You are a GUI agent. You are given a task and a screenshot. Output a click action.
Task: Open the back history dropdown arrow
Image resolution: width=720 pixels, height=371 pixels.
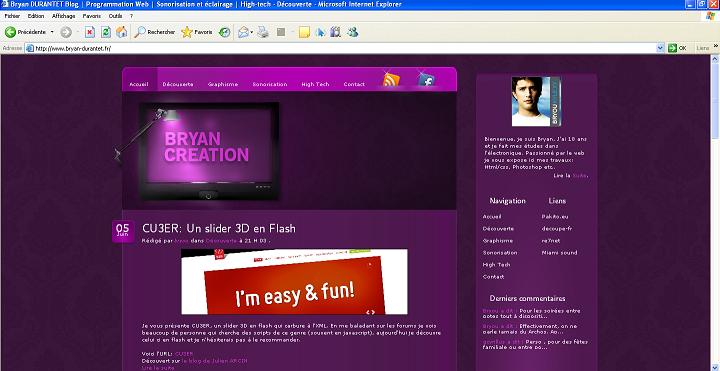click(52, 32)
